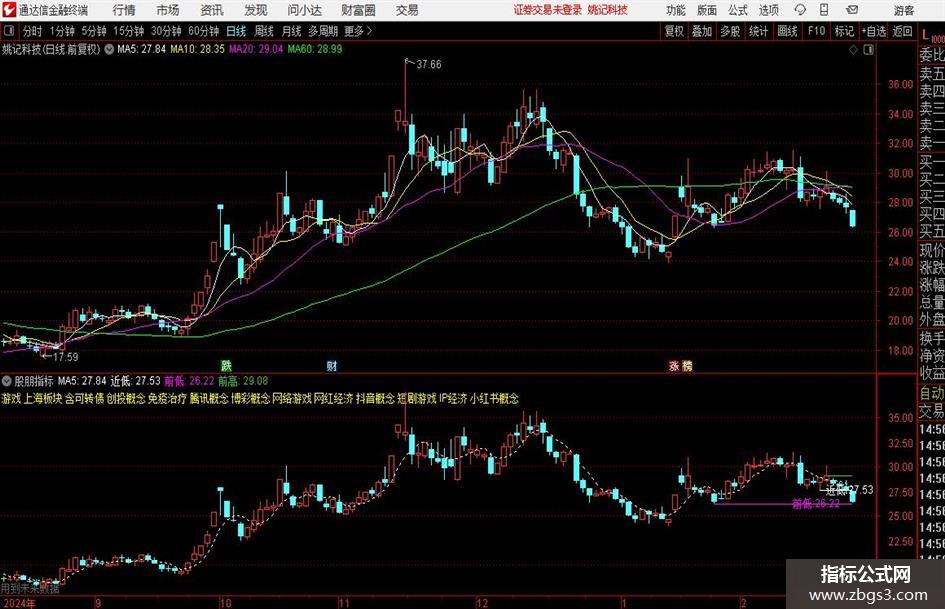Viewport: 945px width, 609px height.
Task: Click the 37.66 high price label
Action: 429,64
